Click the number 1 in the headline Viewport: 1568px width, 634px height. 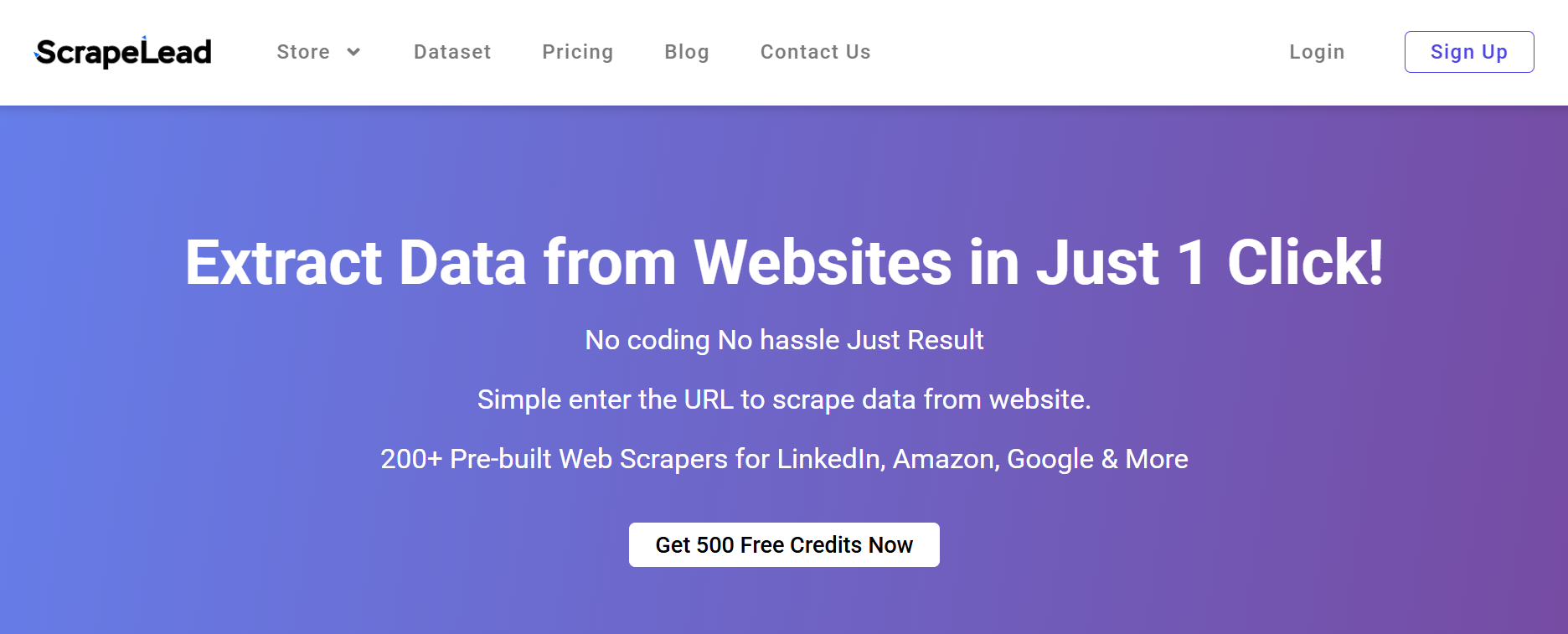(x=1191, y=262)
